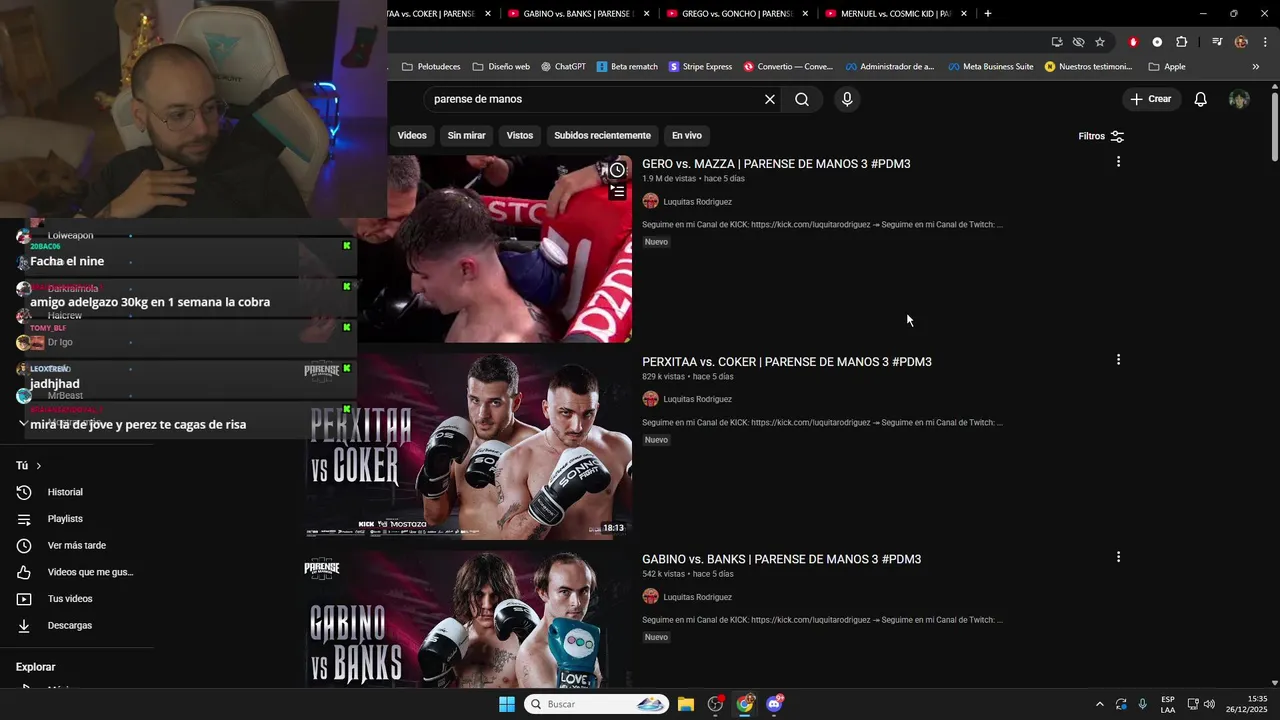Open OBS from the taskbar
1280x720 pixels.
click(715, 704)
